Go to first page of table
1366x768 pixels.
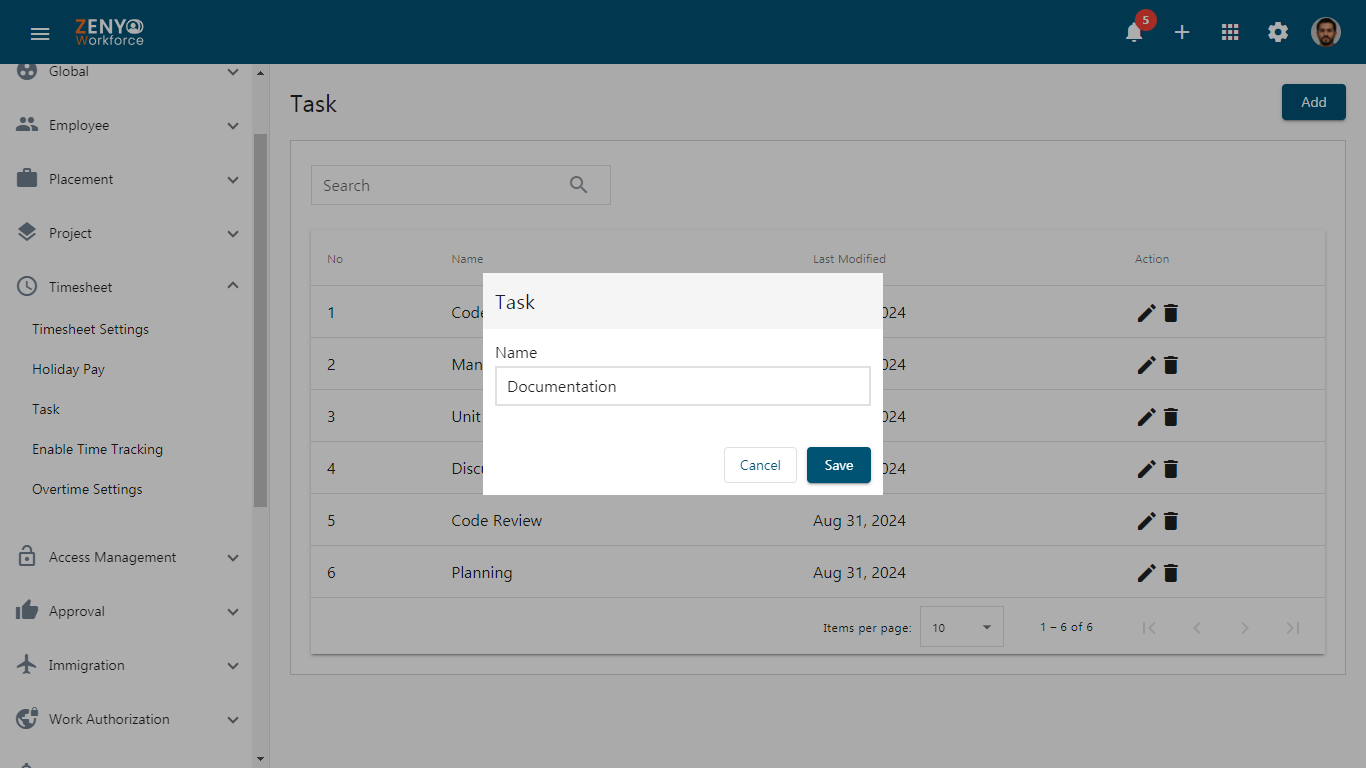[1149, 628]
